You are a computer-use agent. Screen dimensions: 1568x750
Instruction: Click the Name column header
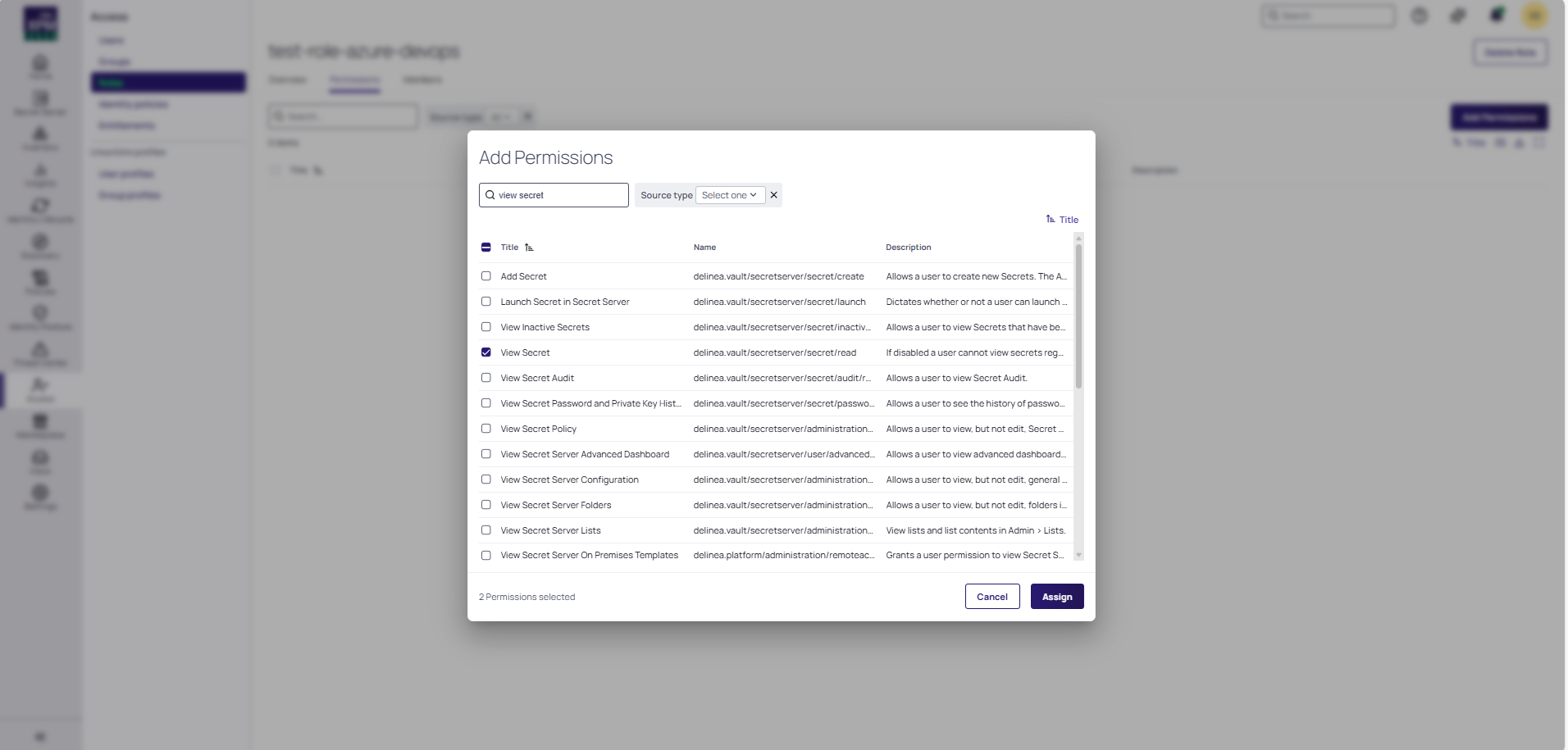coord(704,248)
